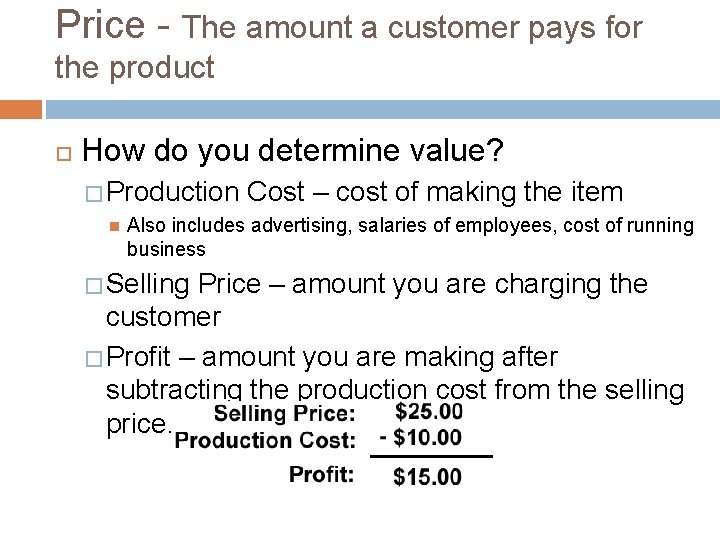Viewport: 720px width, 540px height.
Task: Click the orange accent block under the title
Action: point(21,108)
